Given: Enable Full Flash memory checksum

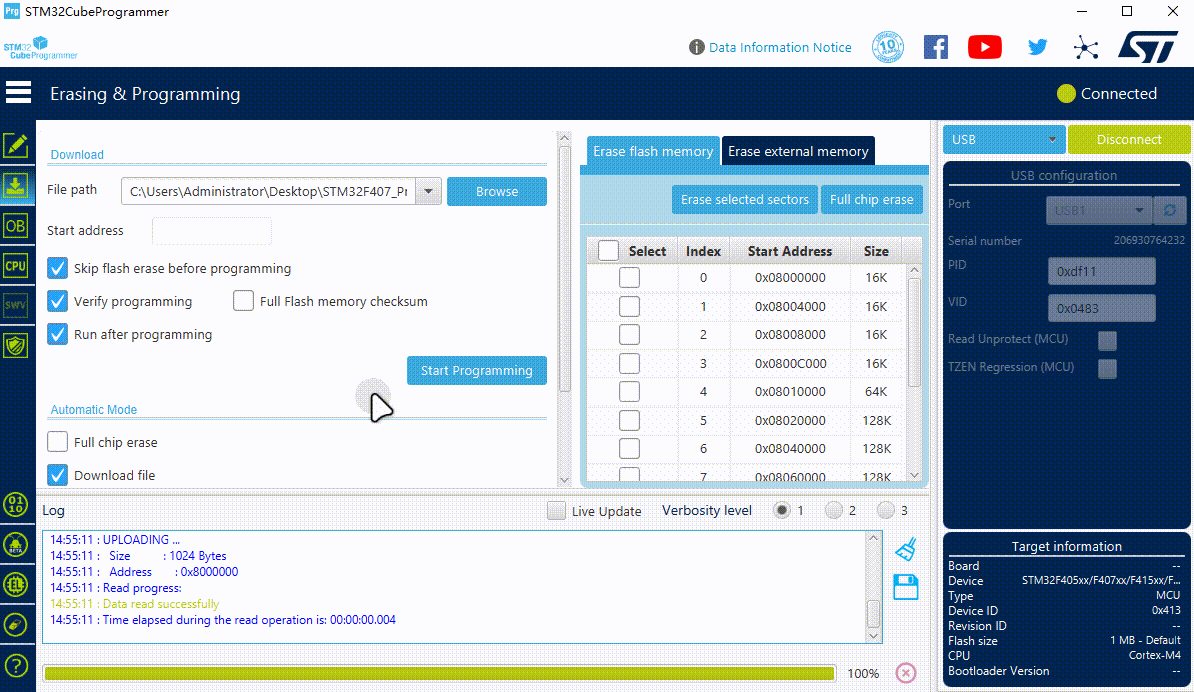Looking at the screenshot, I should (243, 301).
